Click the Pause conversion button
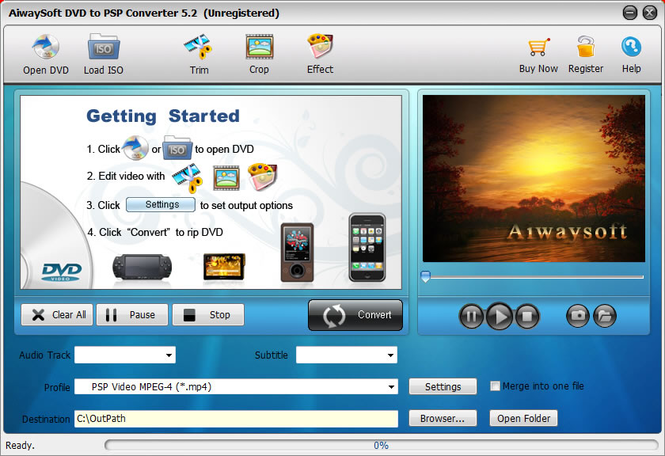Viewport: 665px width, 456px height. coord(132,315)
